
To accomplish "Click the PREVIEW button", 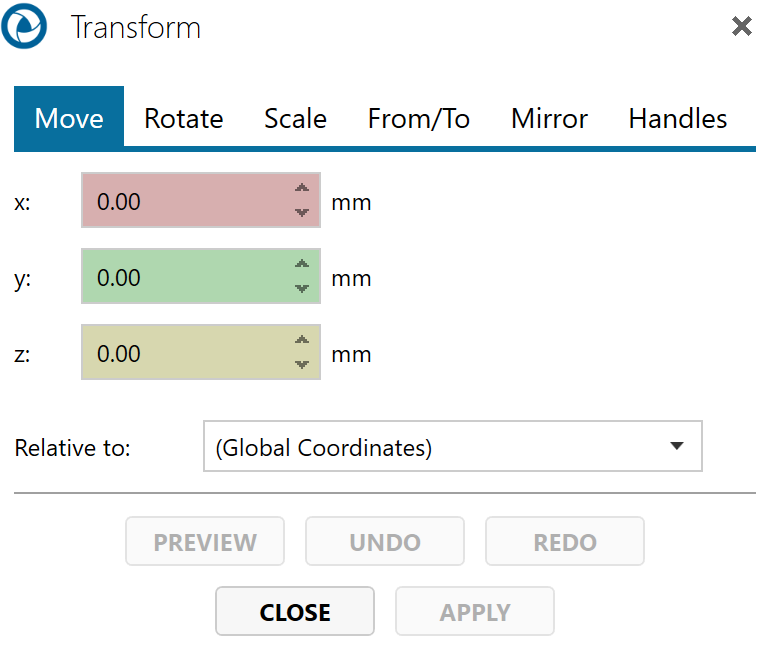I will [205, 542].
